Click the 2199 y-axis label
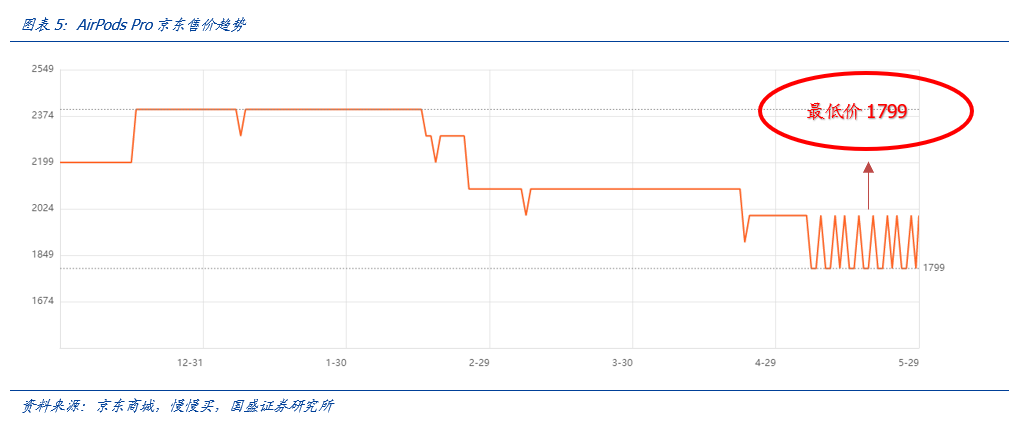The height and width of the screenshot is (431, 1013). [x=43, y=162]
